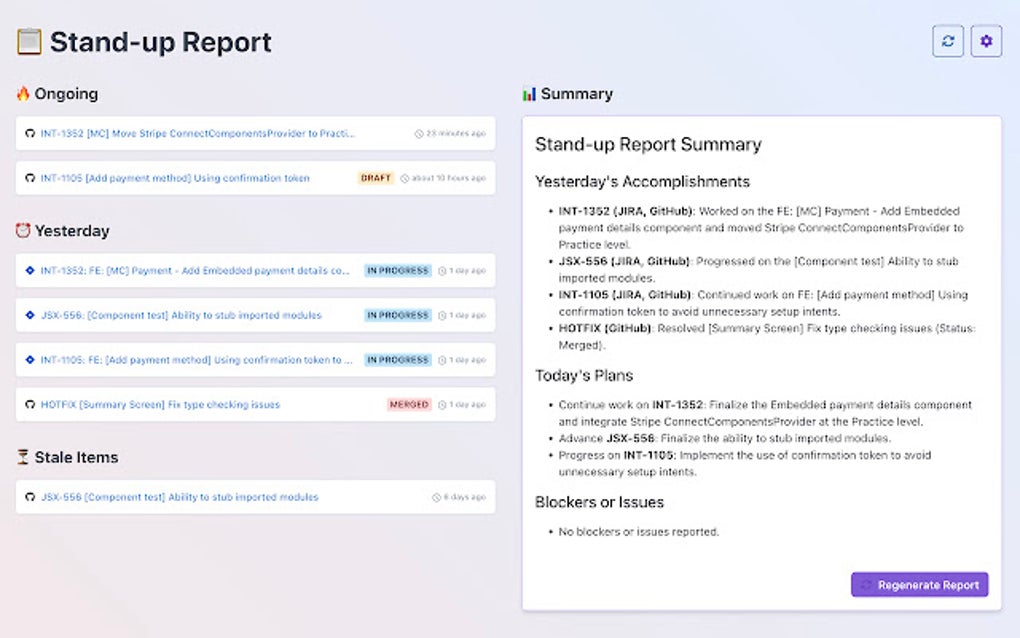Image resolution: width=1020 pixels, height=638 pixels.
Task: Click GitHub icon beside the HOTFIX item
Action: pyautogui.click(x=30, y=405)
